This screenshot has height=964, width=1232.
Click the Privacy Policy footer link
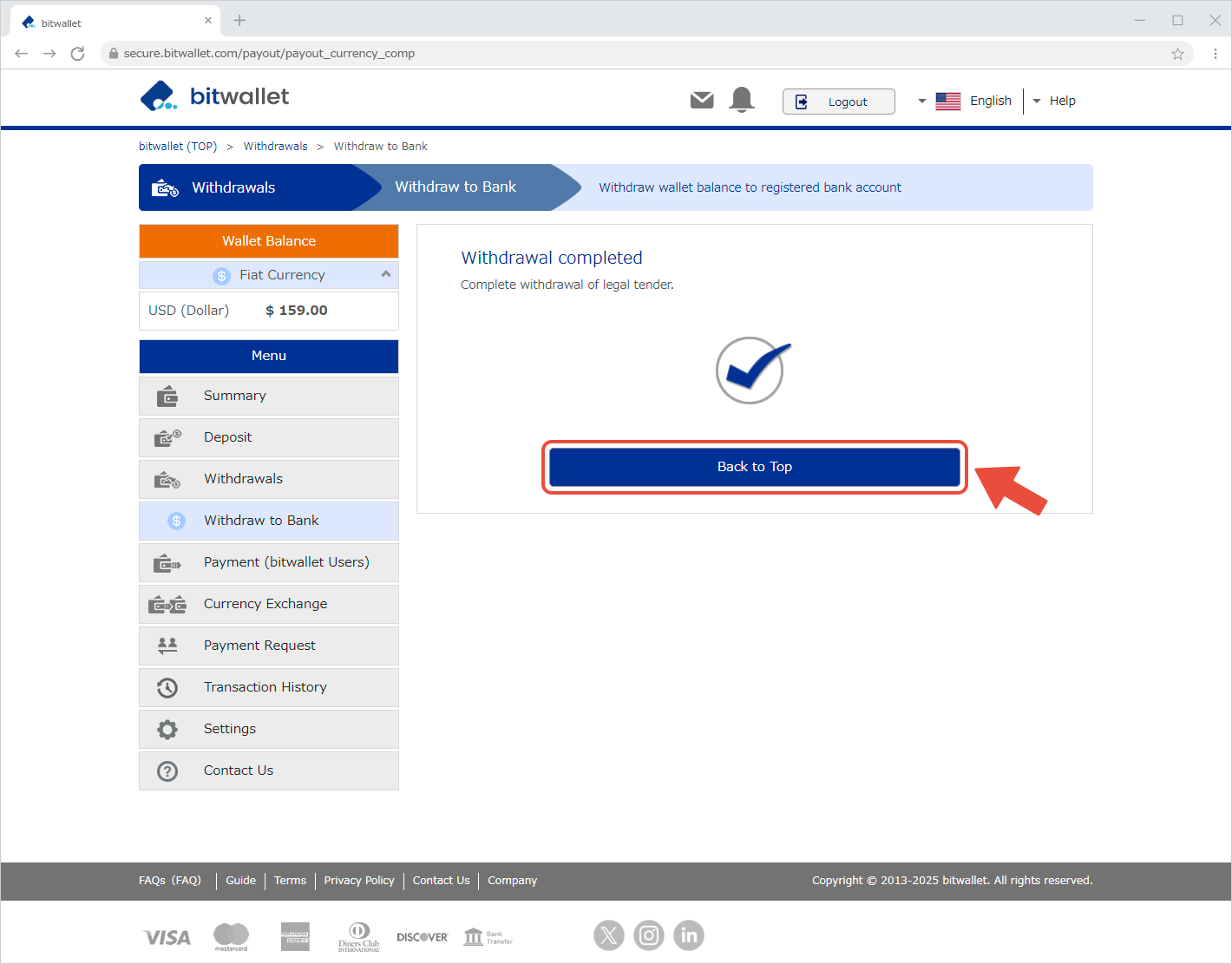(359, 880)
